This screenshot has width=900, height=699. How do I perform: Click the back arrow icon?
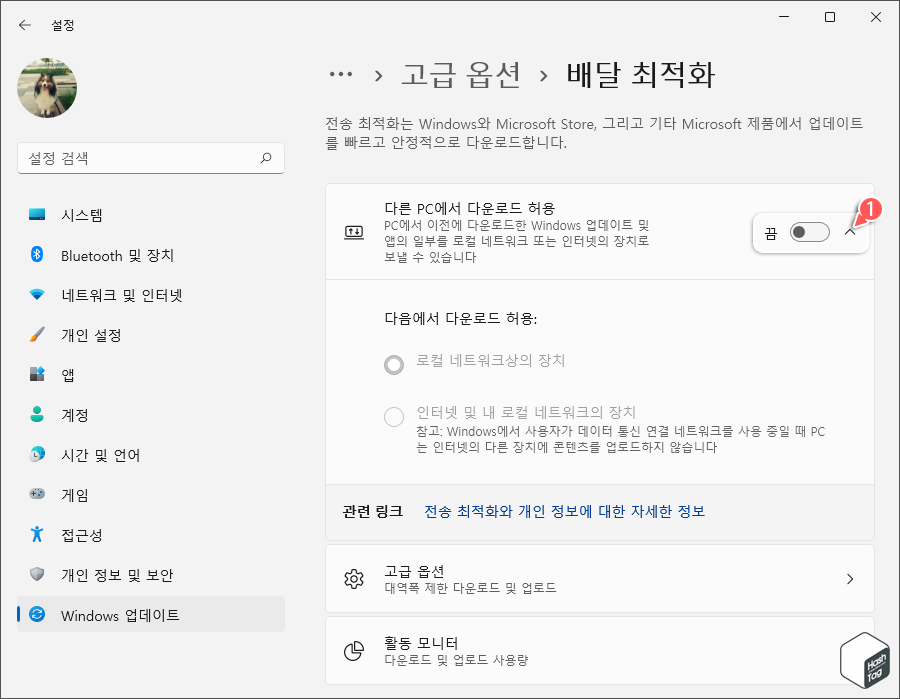point(24,25)
